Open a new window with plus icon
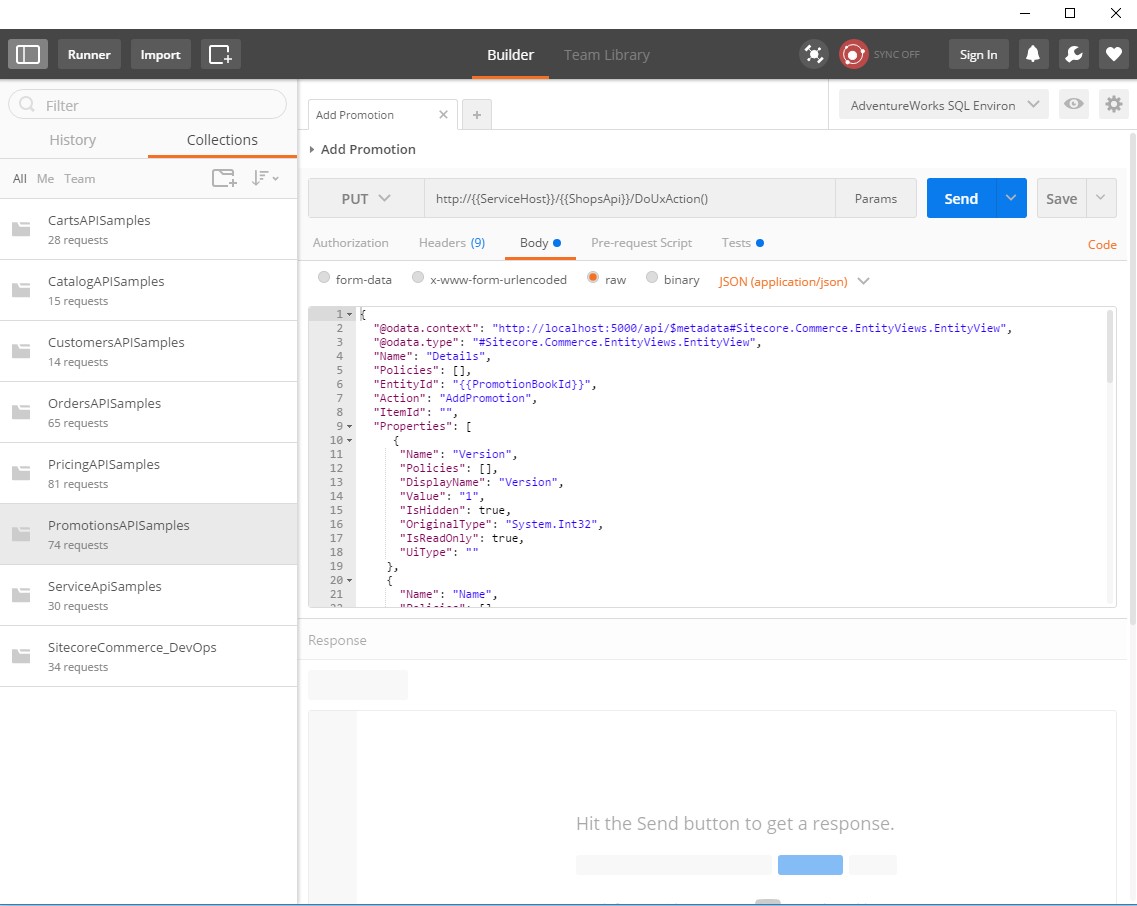1137x906 pixels. [220, 54]
